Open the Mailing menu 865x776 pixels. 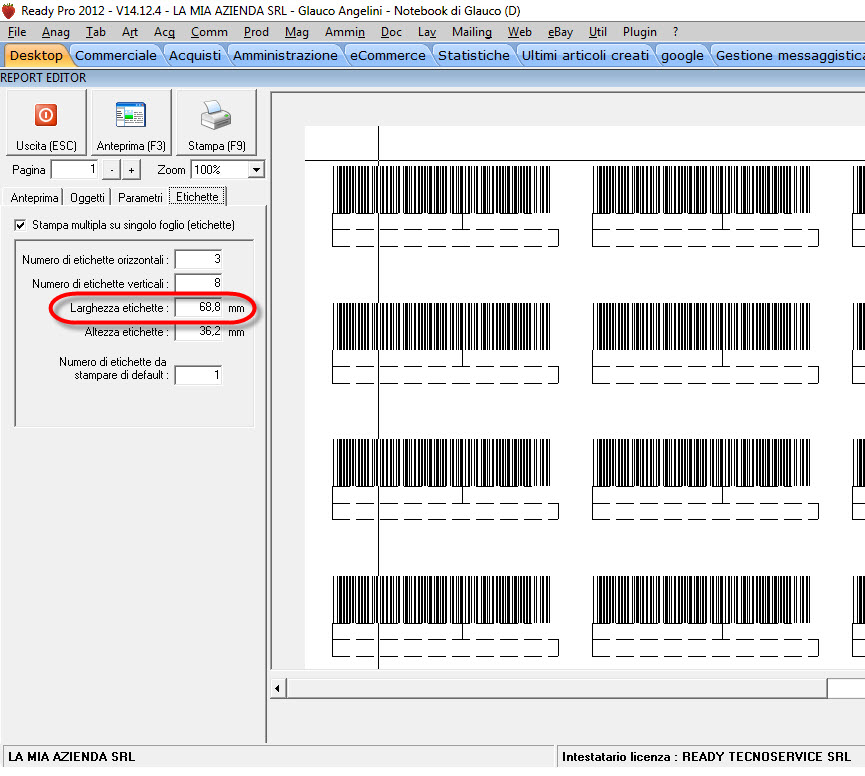pyautogui.click(x=472, y=32)
